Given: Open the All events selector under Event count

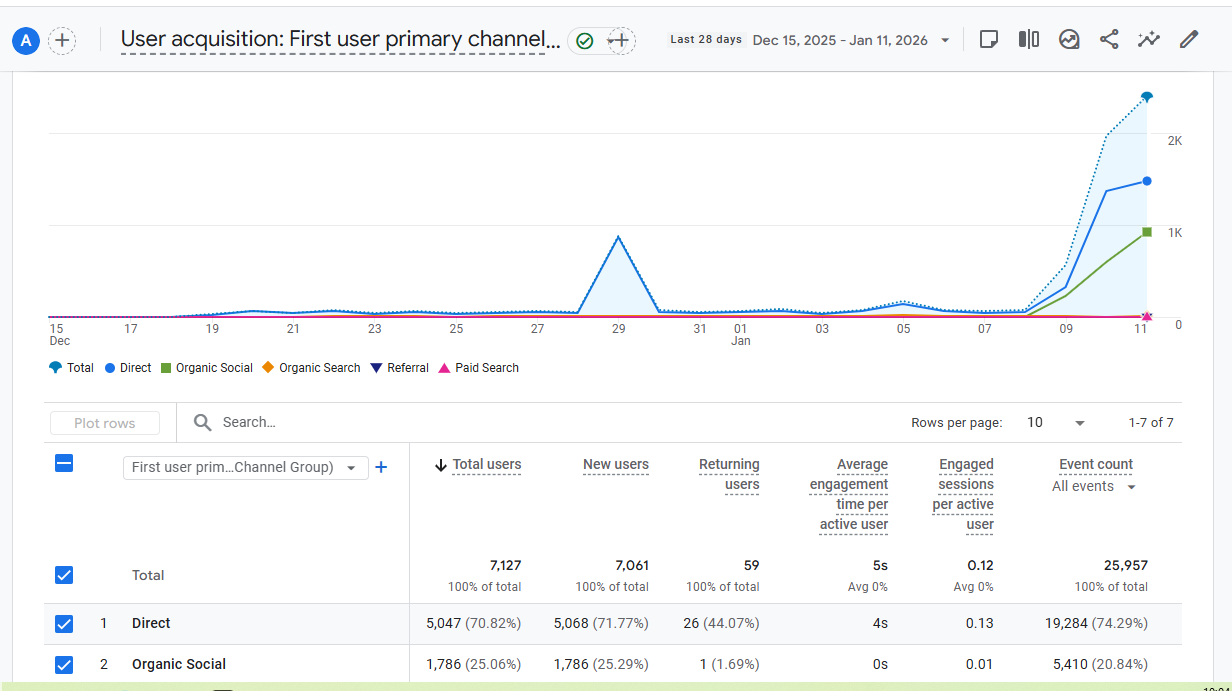Looking at the screenshot, I should [1093, 486].
